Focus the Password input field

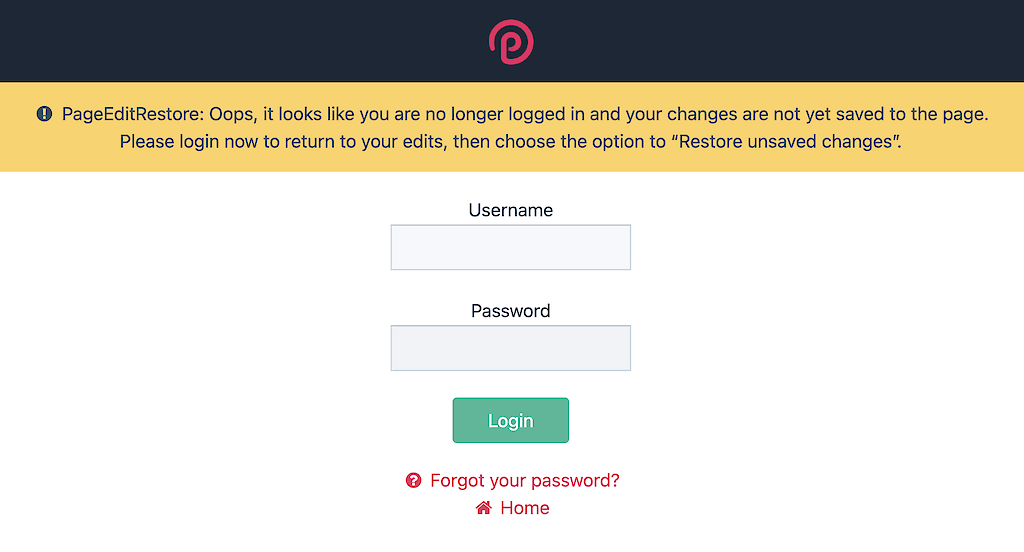click(511, 348)
